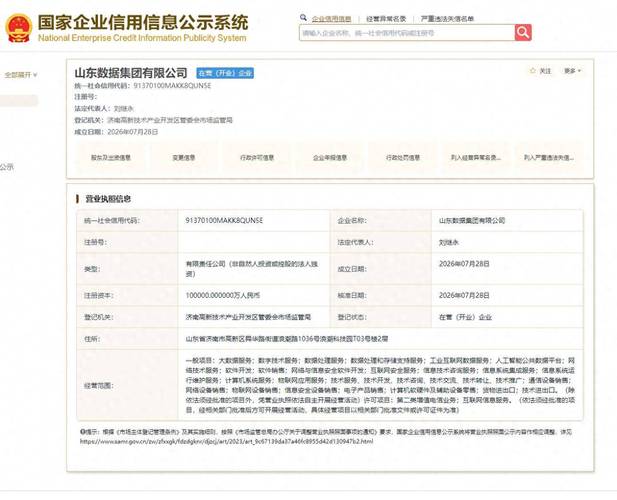Expand the 全部展开 sidebar dropdown

(x=20, y=75)
